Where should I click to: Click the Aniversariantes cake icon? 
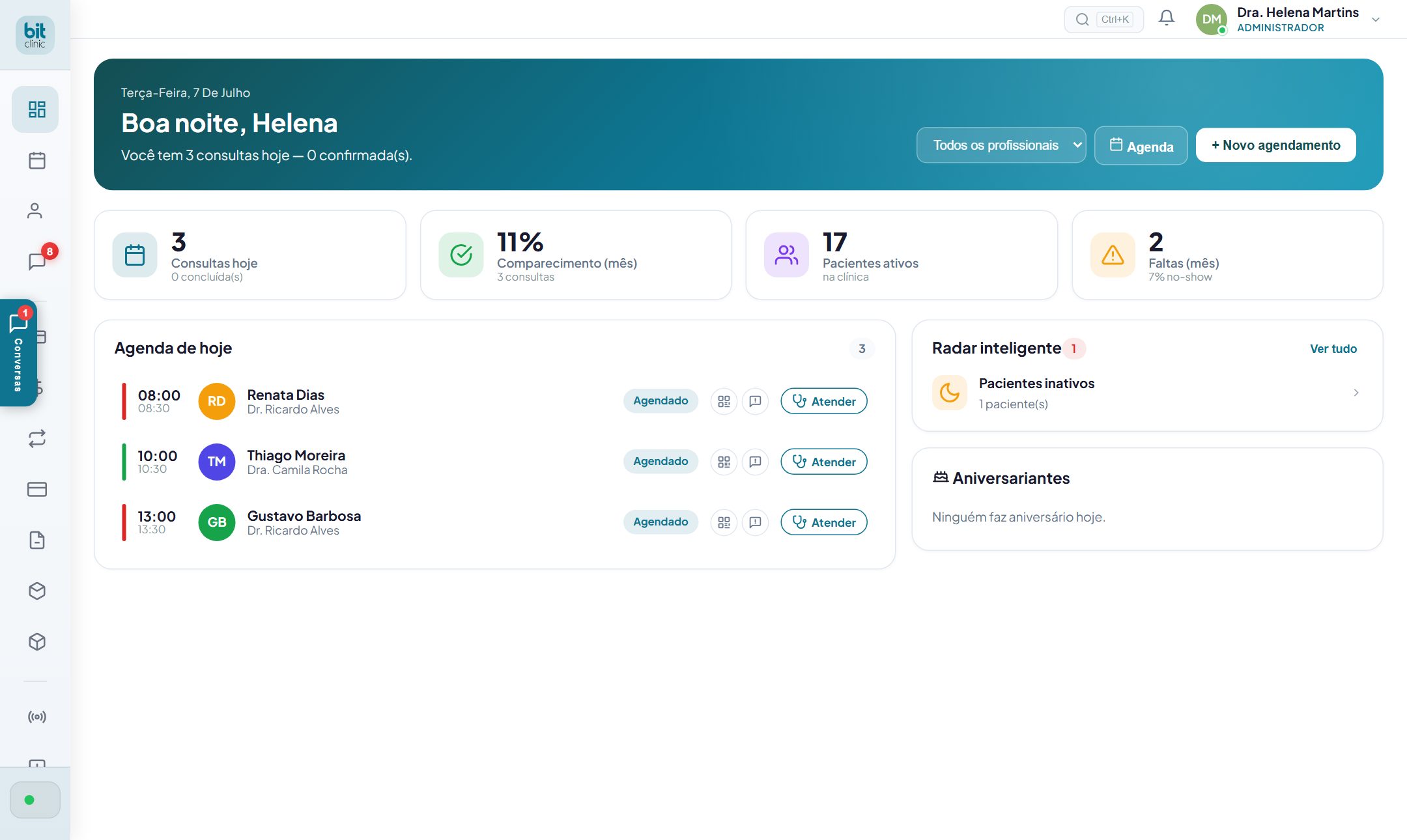pos(940,477)
